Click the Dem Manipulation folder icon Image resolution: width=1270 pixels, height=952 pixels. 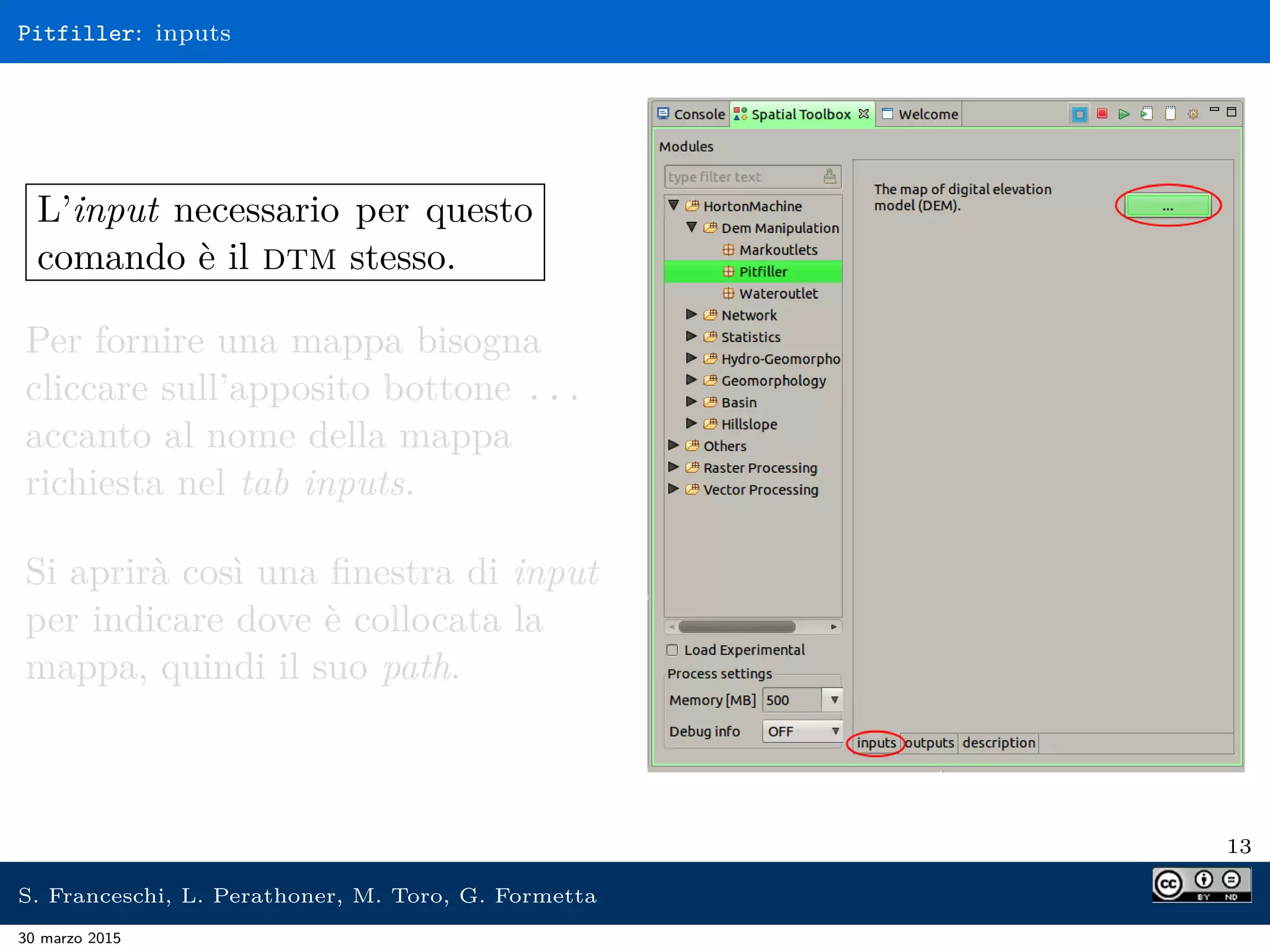click(x=711, y=227)
